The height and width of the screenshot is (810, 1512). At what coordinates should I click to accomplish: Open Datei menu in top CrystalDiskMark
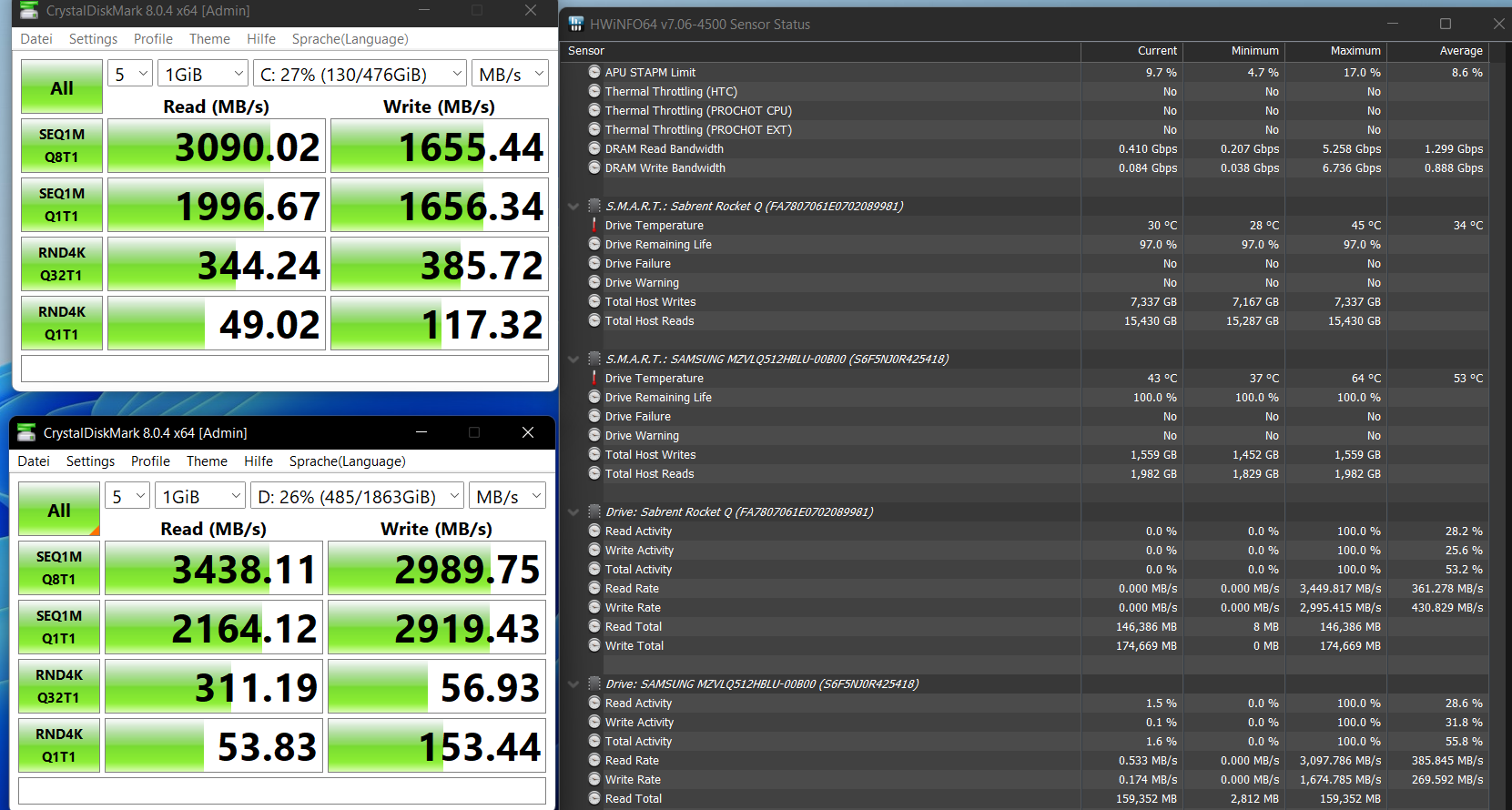(36, 39)
